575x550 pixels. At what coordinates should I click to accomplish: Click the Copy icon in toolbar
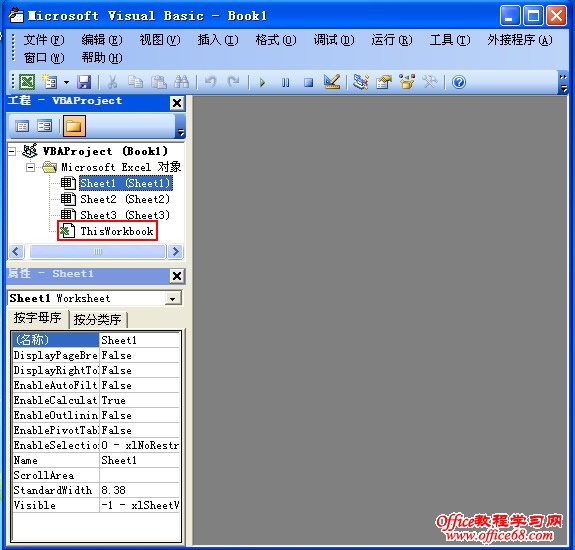[x=135, y=82]
